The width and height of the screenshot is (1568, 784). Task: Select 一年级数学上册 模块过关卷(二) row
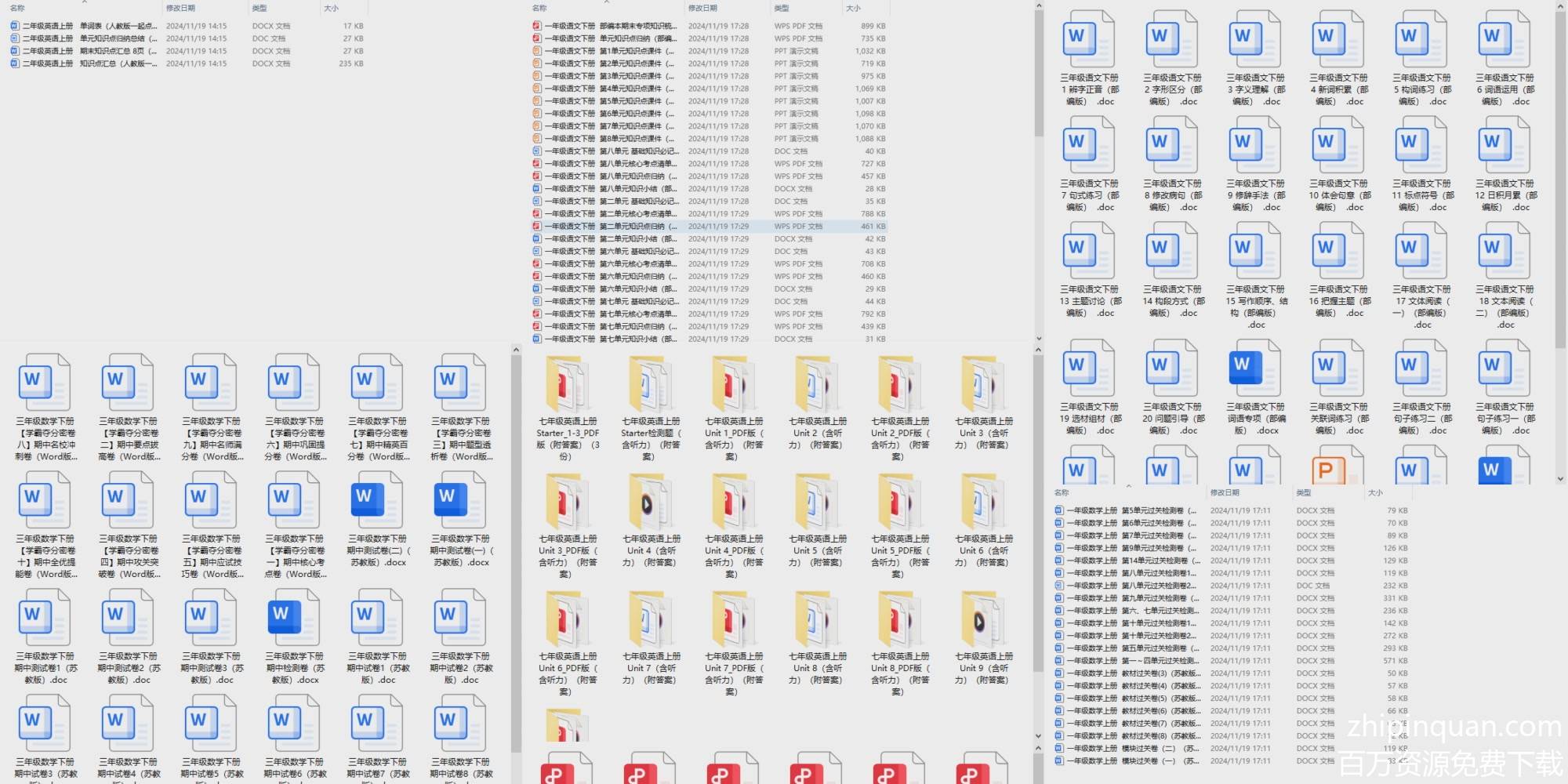(1232, 749)
